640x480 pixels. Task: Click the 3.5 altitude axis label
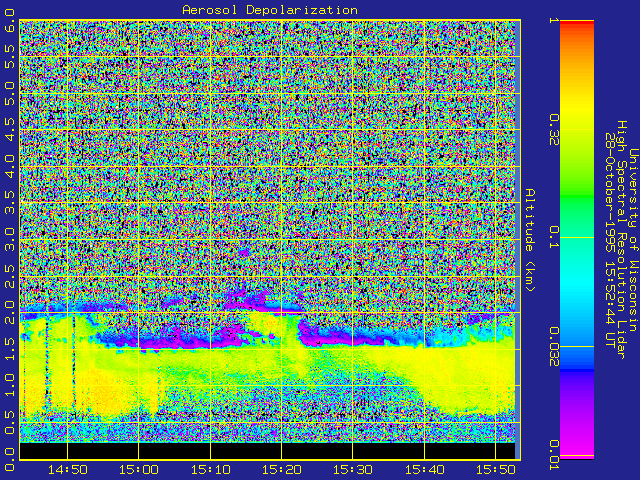click(10, 203)
